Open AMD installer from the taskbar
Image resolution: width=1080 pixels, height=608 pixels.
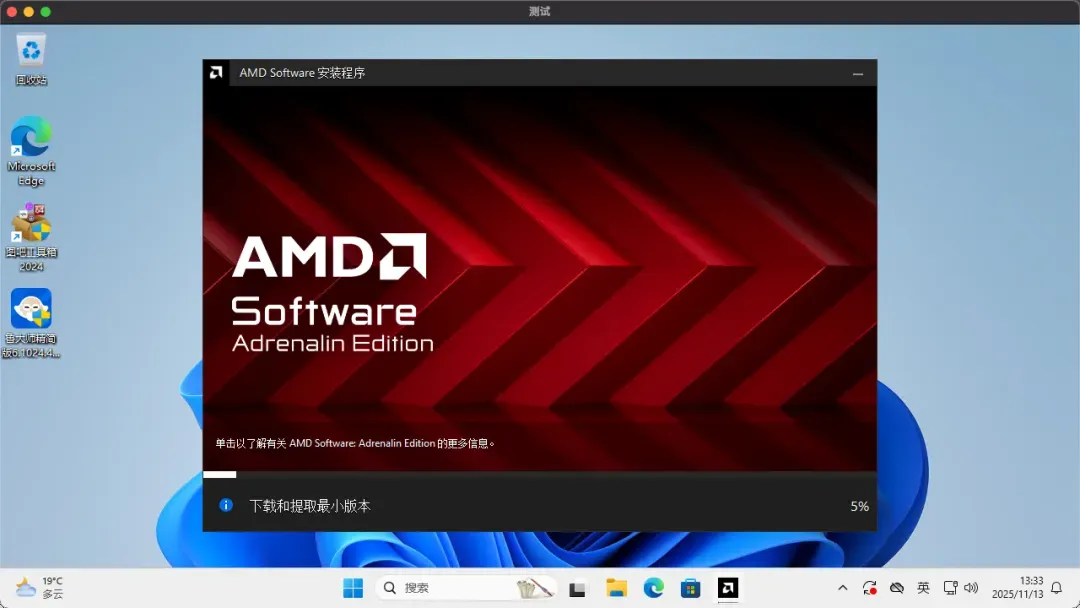pyautogui.click(x=728, y=588)
